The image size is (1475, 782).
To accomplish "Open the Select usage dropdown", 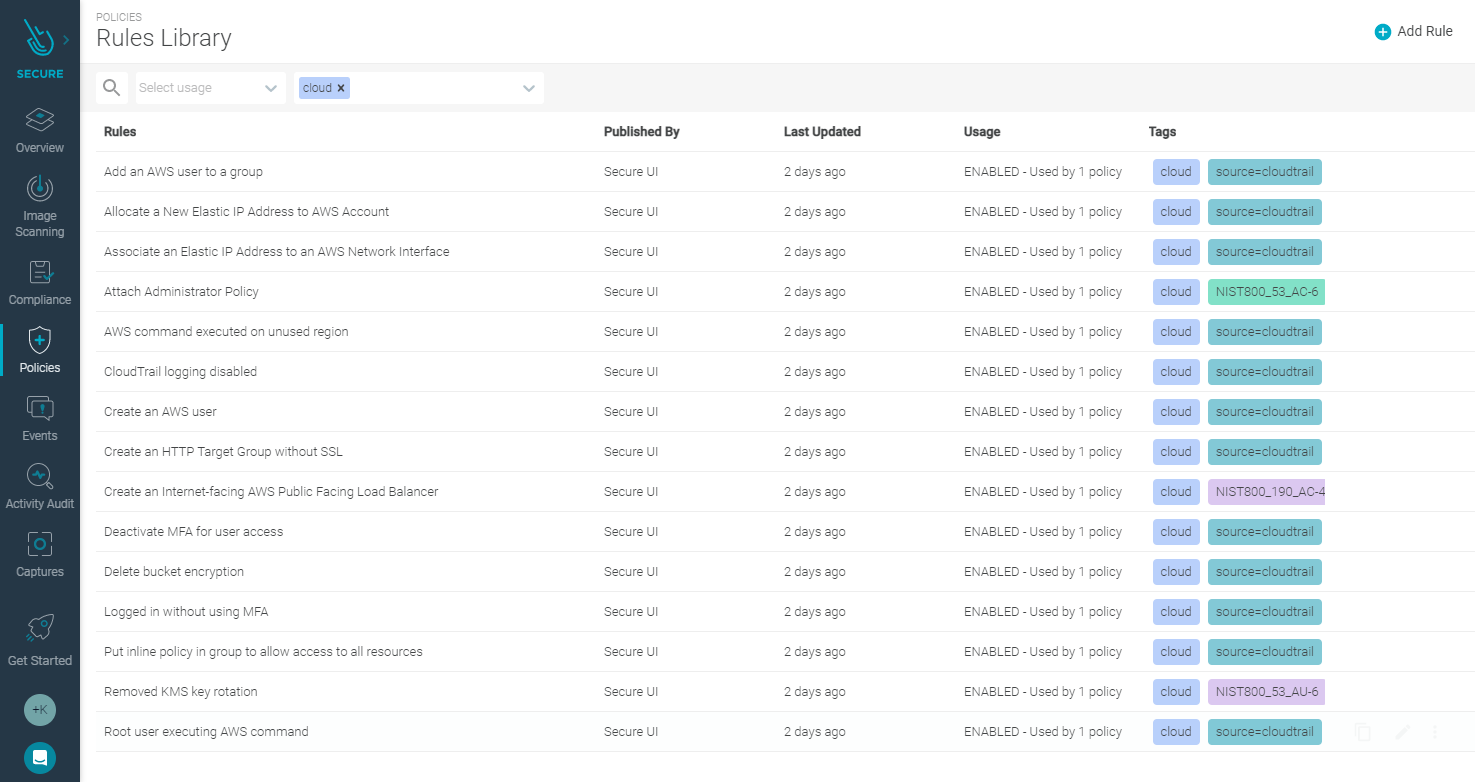I will point(211,88).
